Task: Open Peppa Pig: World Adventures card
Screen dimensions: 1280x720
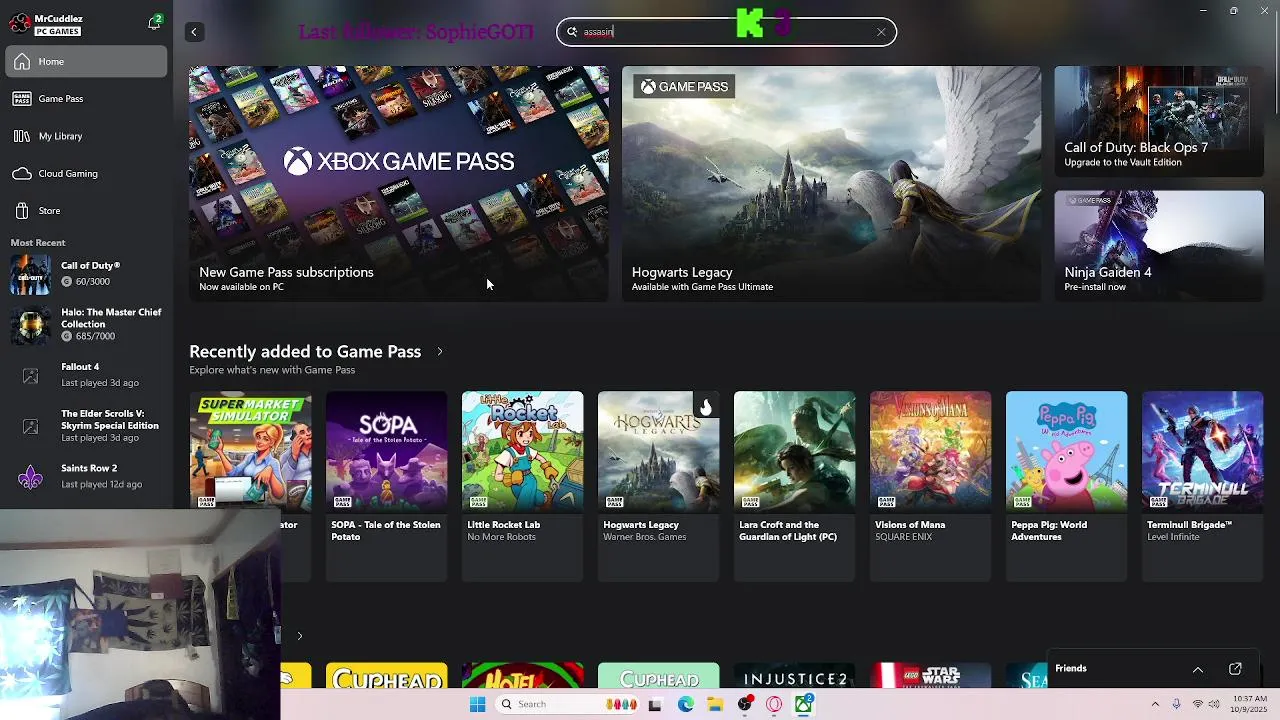Action: pyautogui.click(x=1066, y=486)
